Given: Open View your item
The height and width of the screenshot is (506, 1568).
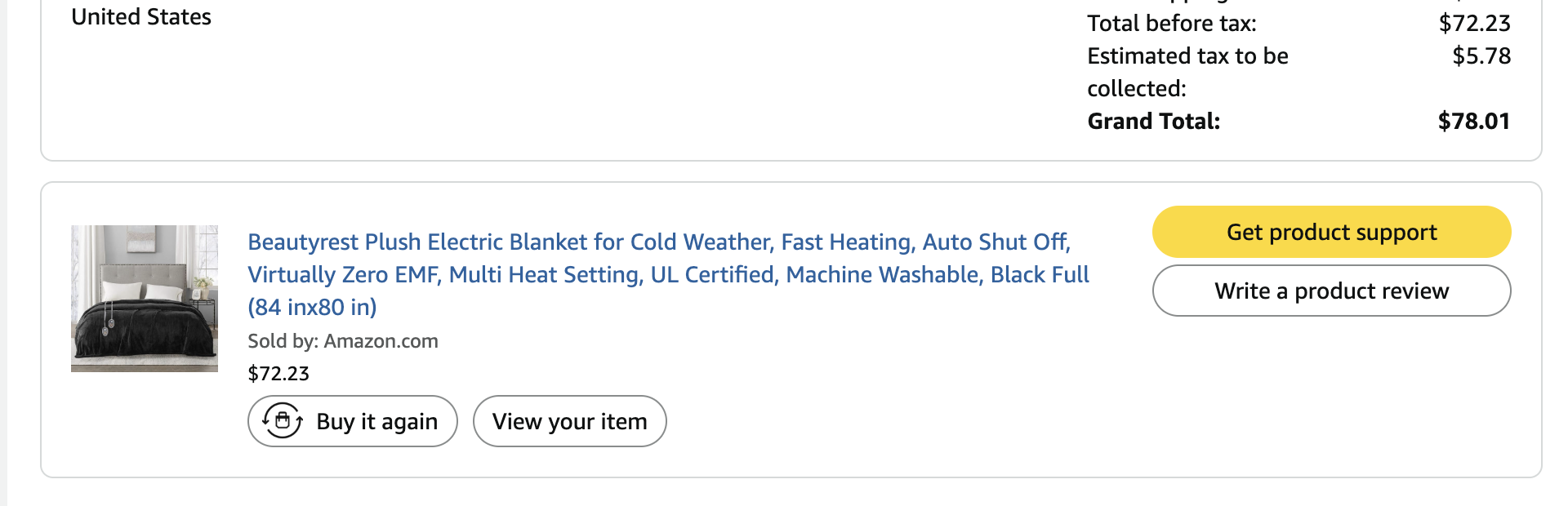Looking at the screenshot, I should 570,421.
